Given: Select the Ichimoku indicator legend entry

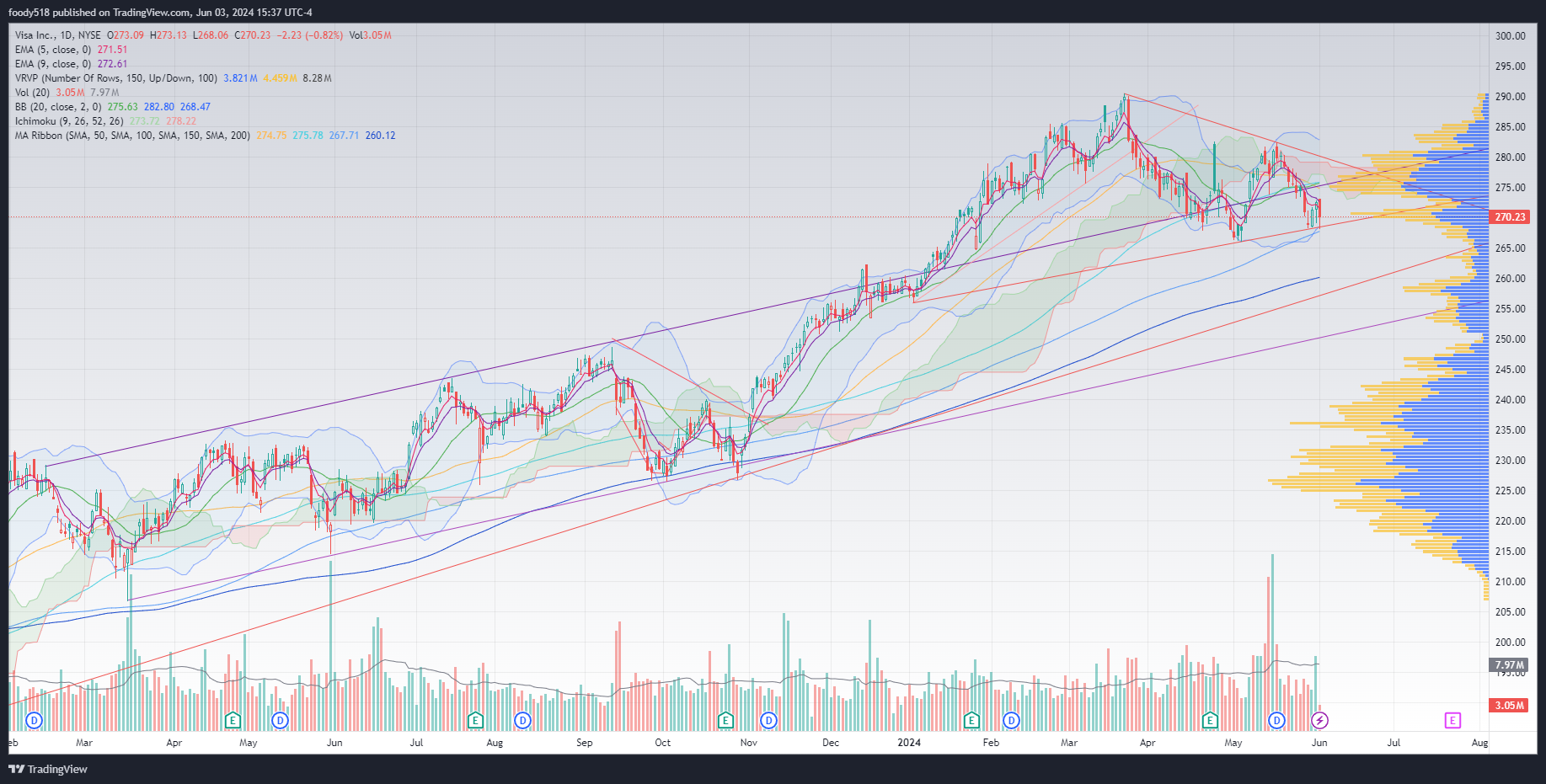Looking at the screenshot, I should pos(69,121).
